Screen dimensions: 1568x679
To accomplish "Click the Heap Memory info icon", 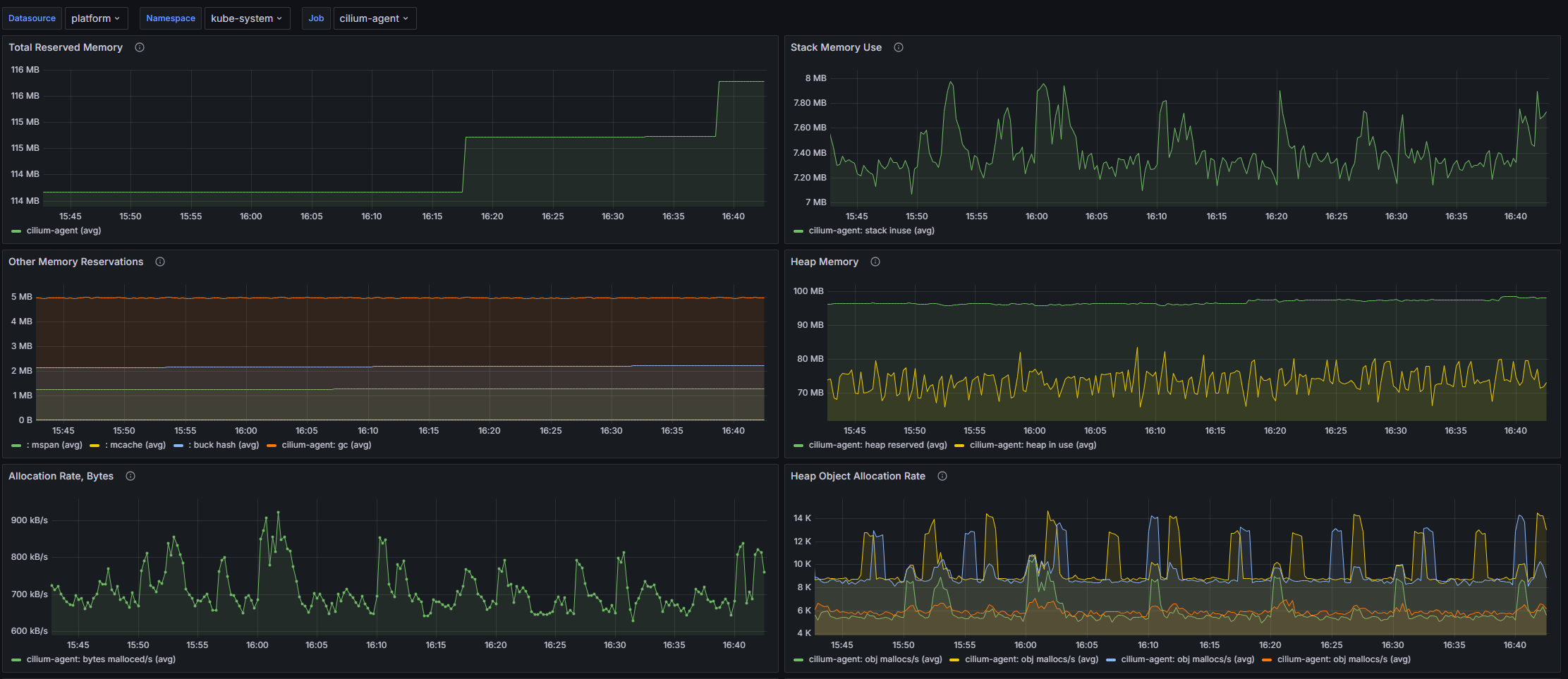I will 875,262.
